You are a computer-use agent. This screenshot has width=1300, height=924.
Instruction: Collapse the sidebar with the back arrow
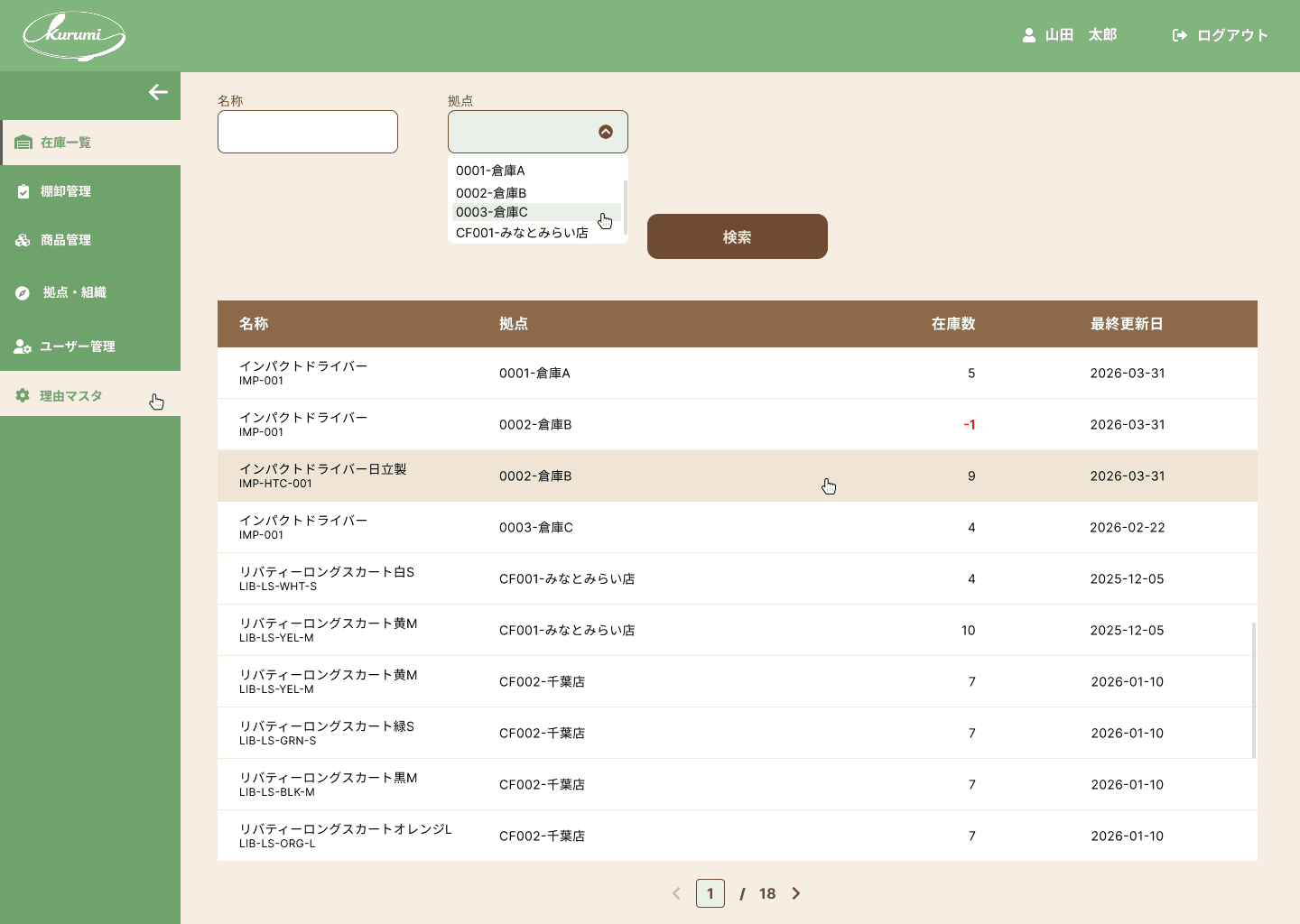pyautogui.click(x=158, y=92)
